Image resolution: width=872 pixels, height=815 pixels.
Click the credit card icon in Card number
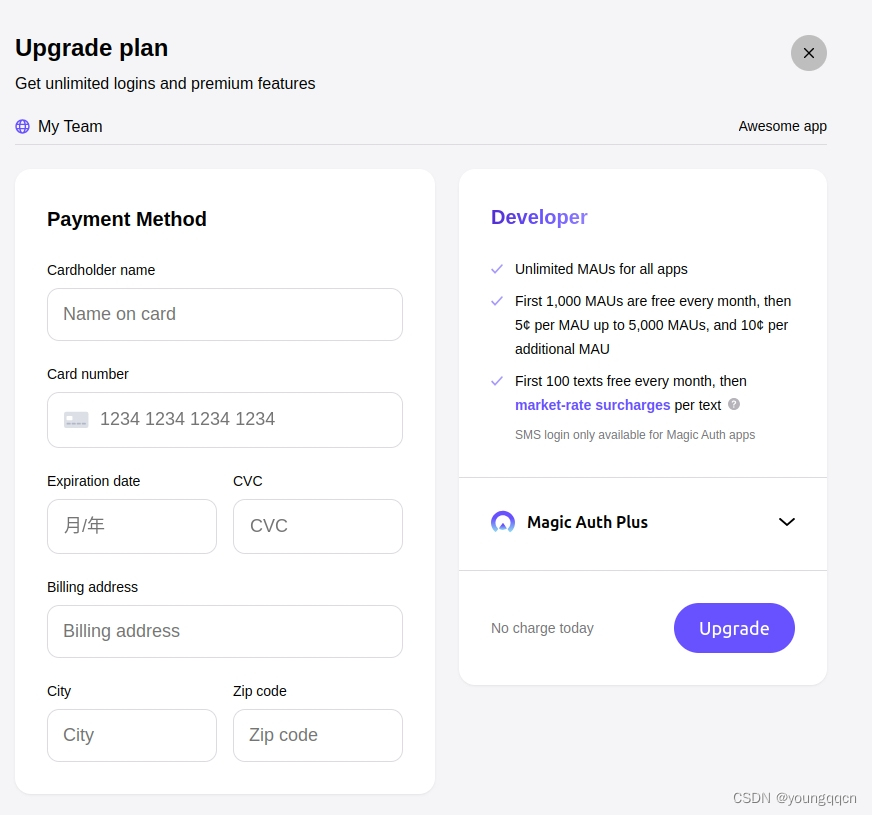tap(76, 420)
